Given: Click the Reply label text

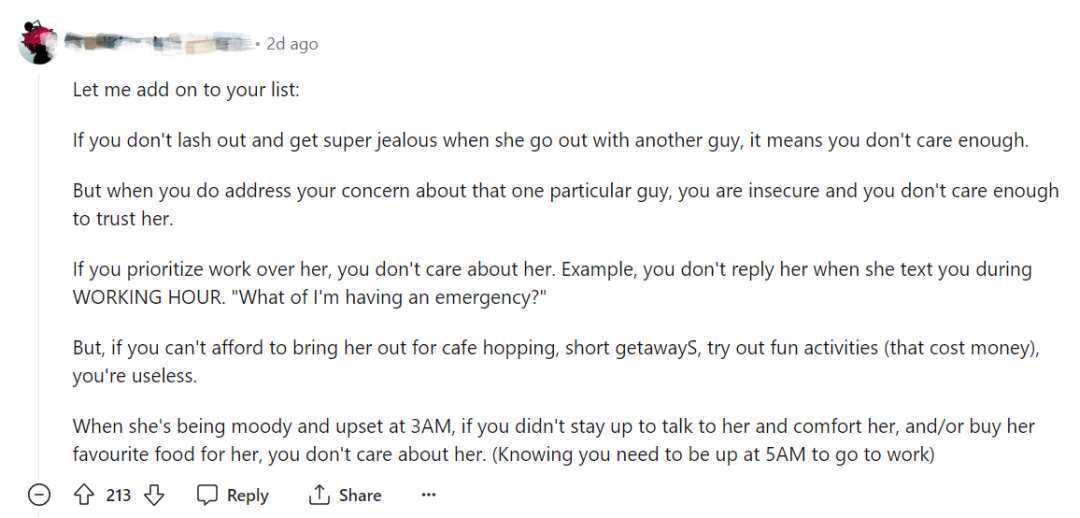Looking at the screenshot, I should [x=247, y=495].
